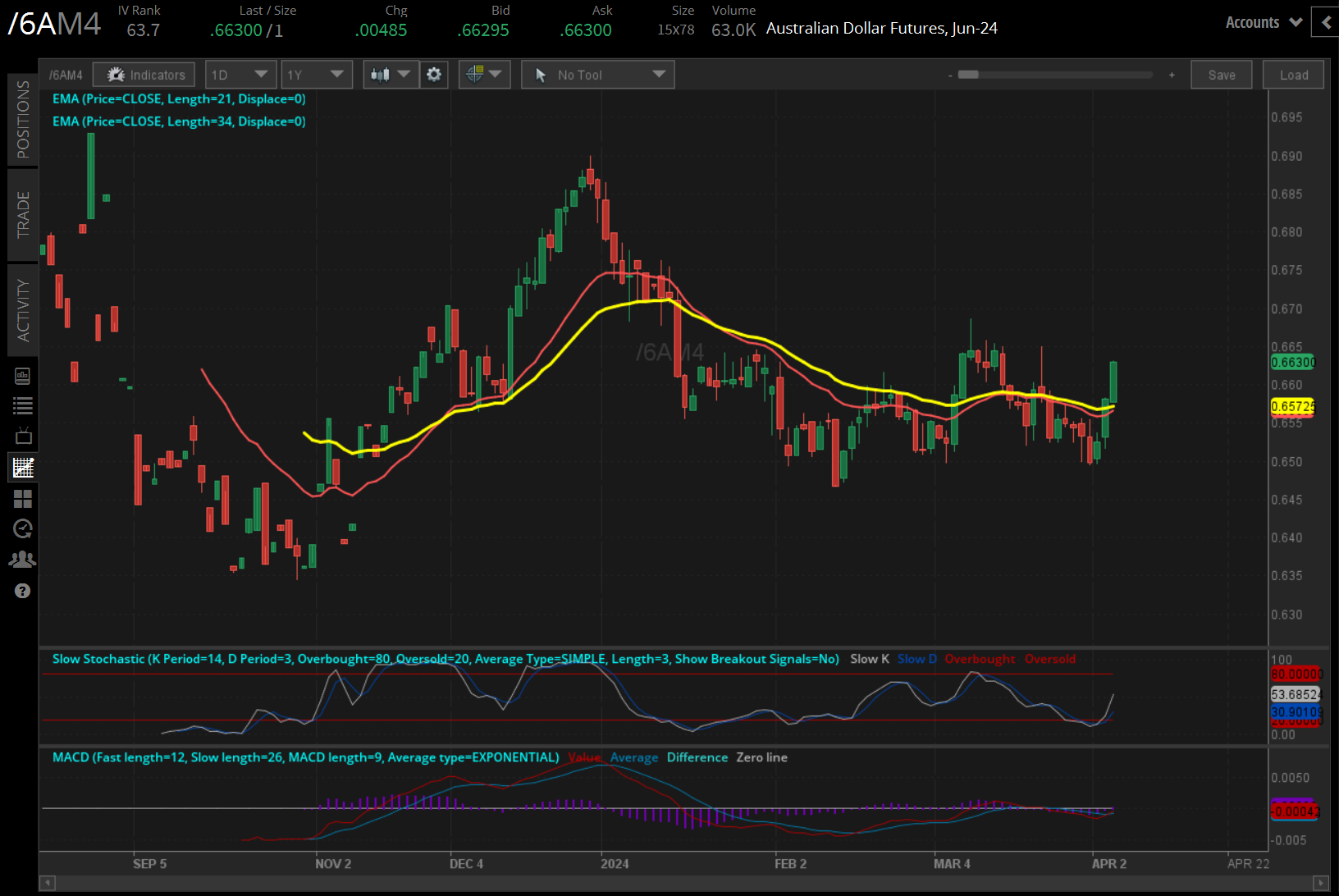Click the news panel icon in sidebar
This screenshot has width=1339, height=896.
[x=23, y=376]
